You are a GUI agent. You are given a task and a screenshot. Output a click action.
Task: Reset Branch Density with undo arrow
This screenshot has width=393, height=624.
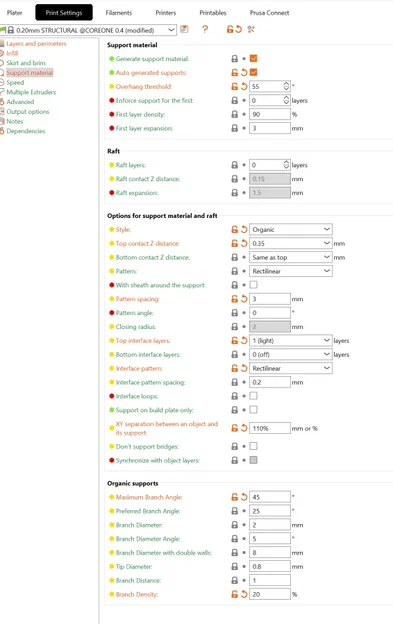click(x=244, y=594)
